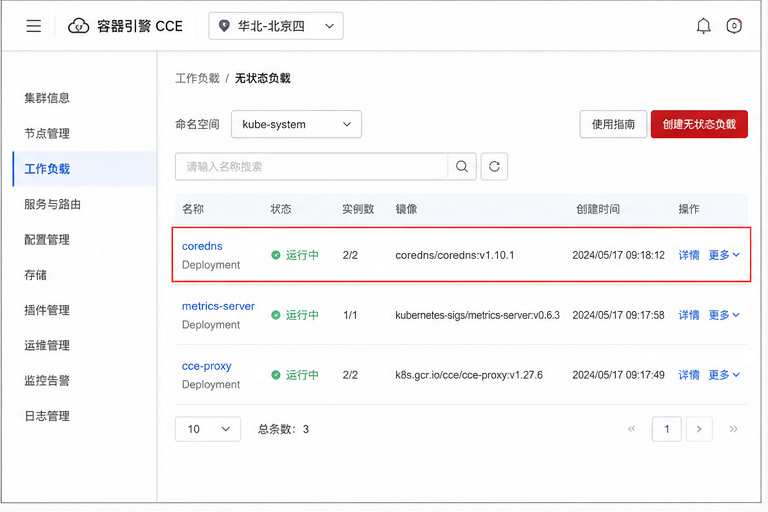This screenshot has height=512, width=768.
Task: View 详情 for metrics-server
Action: click(x=689, y=315)
